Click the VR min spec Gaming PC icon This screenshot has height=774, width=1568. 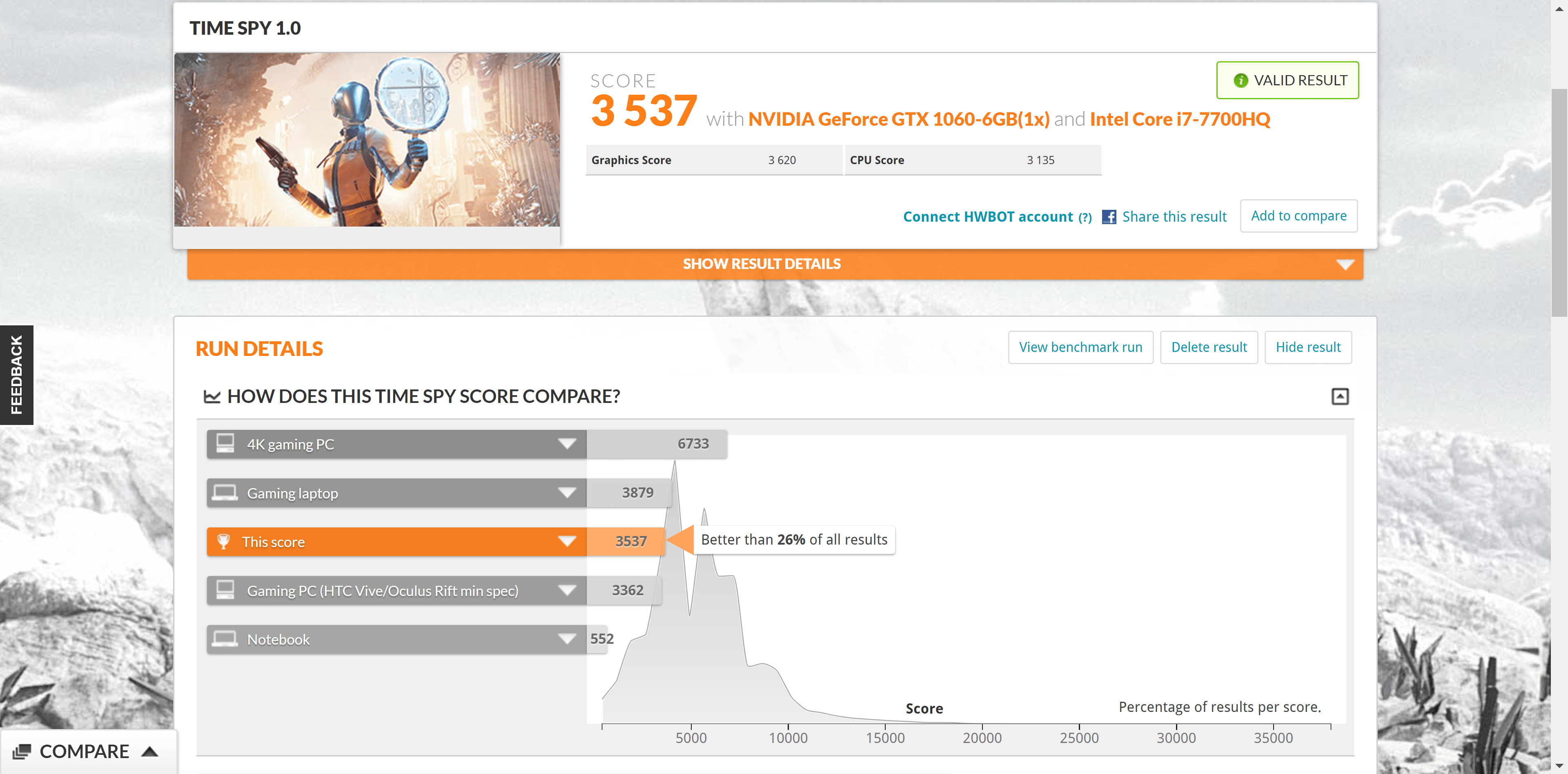[225, 590]
